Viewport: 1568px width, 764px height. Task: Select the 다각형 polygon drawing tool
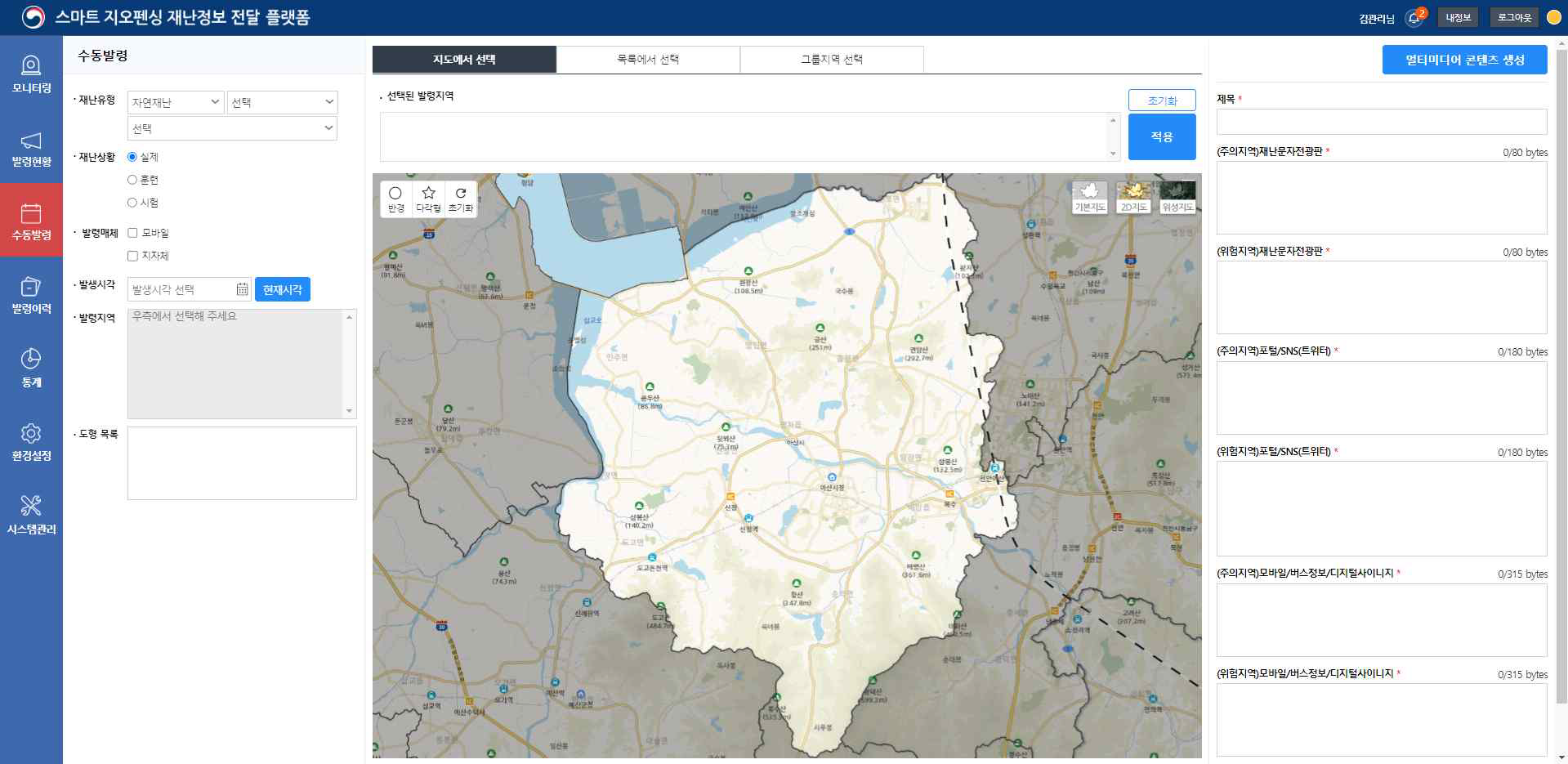tap(428, 199)
